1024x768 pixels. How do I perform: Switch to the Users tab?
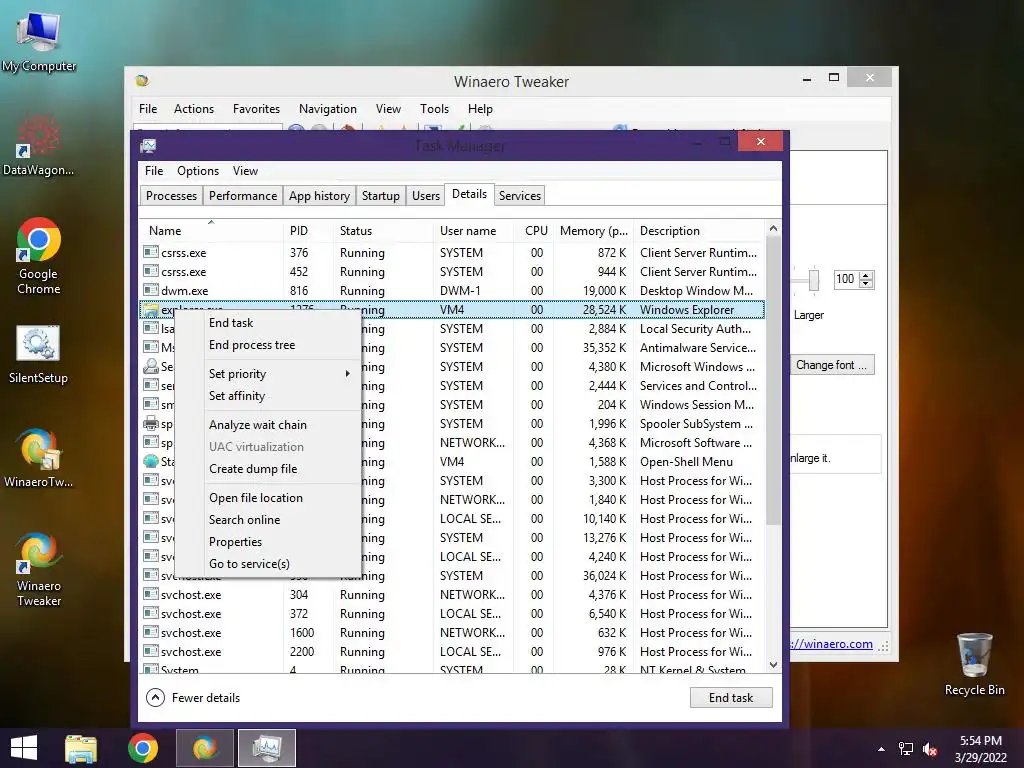click(426, 196)
